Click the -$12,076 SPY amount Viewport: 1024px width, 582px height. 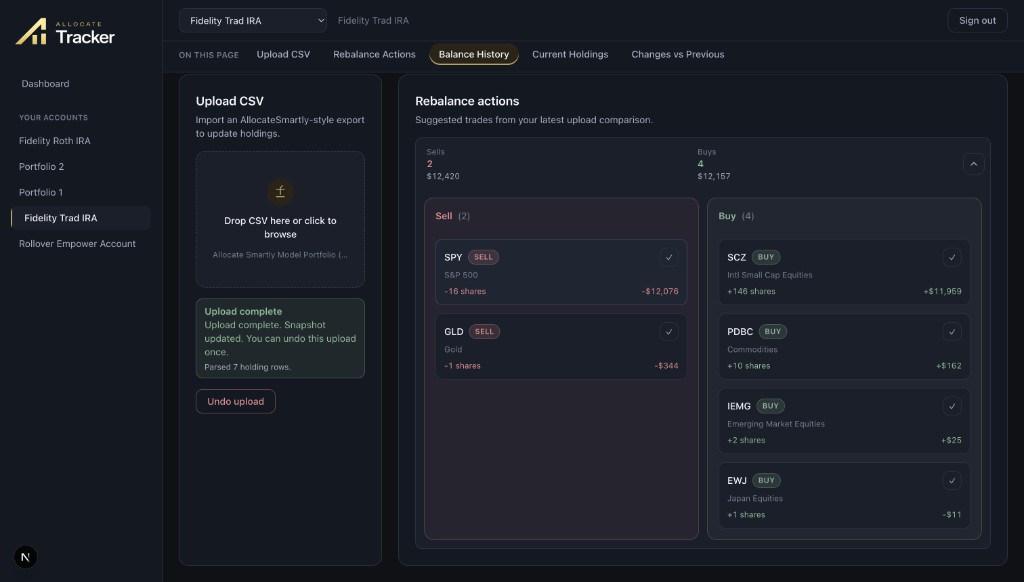[660, 291]
